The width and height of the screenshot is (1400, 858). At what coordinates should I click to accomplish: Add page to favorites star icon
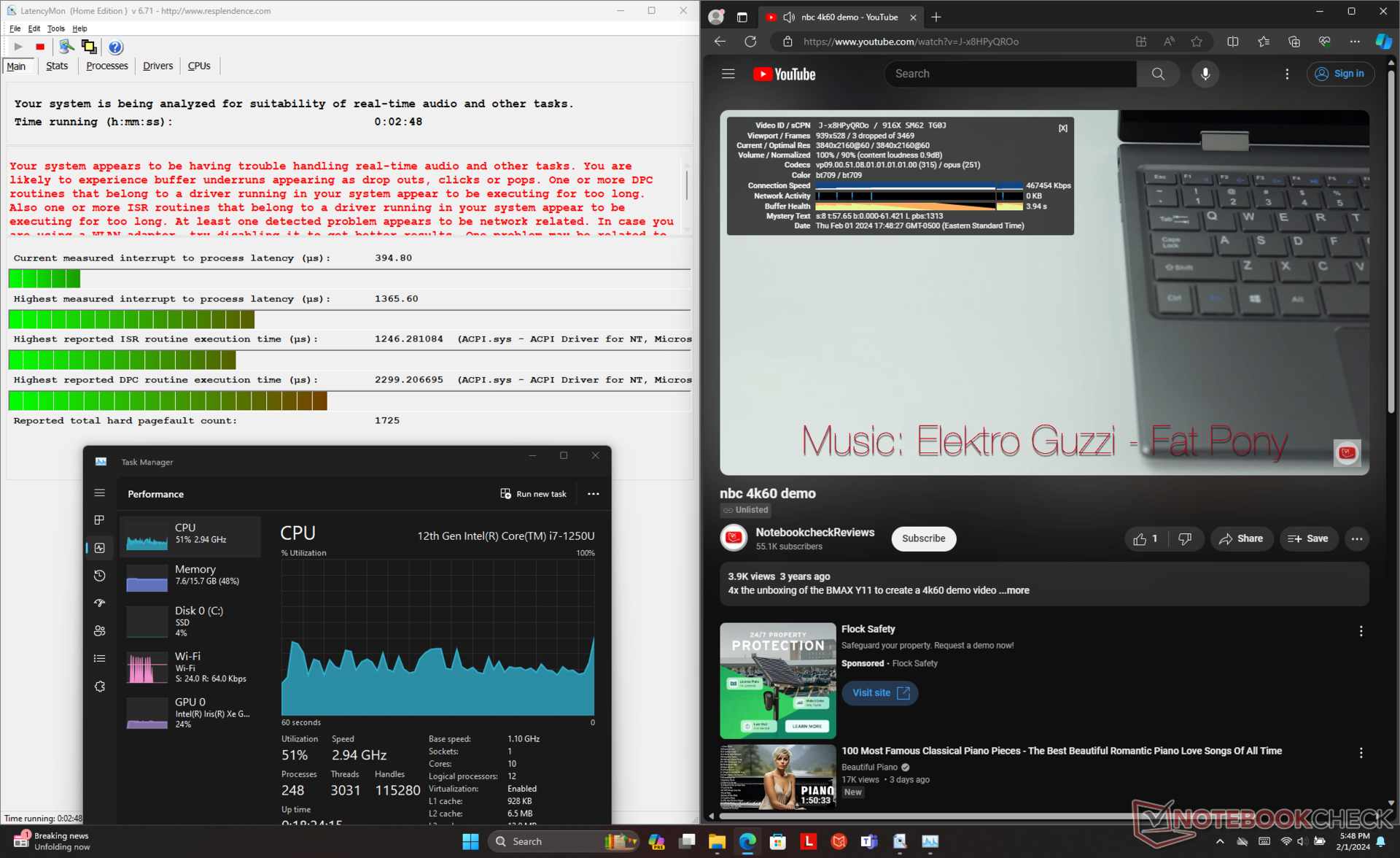pyautogui.click(x=1197, y=42)
